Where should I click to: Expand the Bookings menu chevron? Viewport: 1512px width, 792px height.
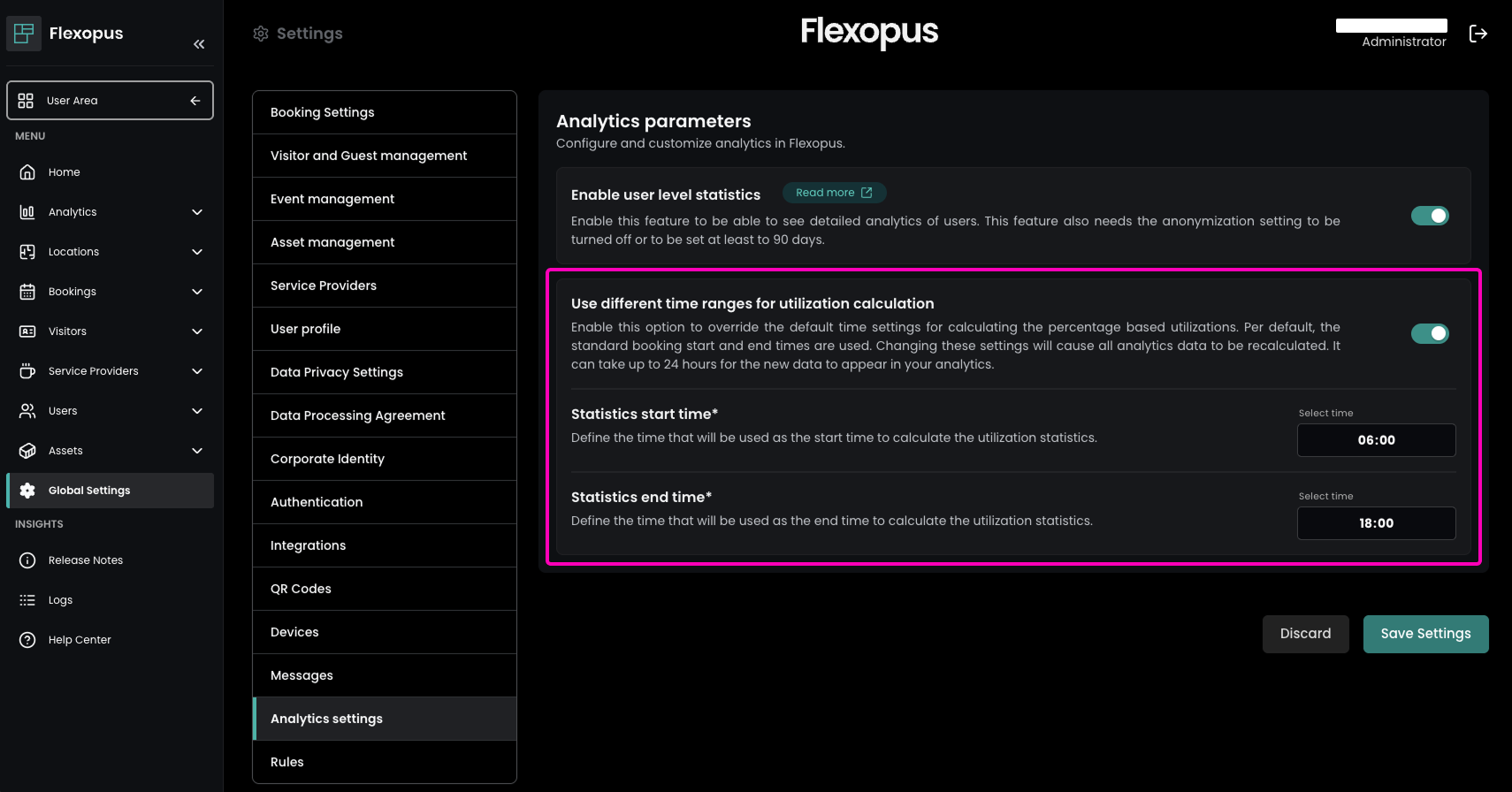coord(197,292)
